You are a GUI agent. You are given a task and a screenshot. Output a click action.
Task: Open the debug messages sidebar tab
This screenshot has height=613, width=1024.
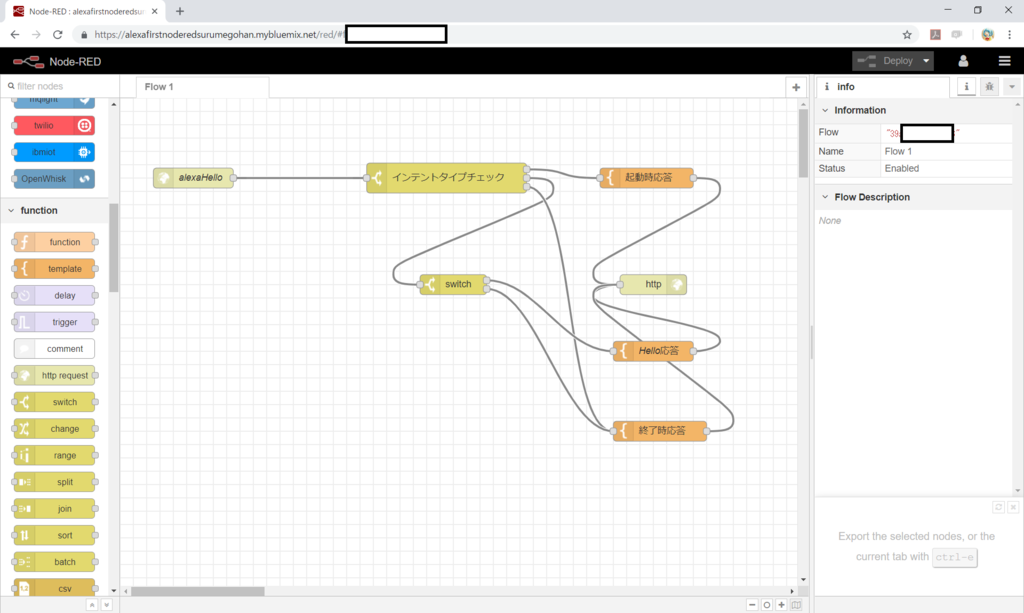coord(989,87)
